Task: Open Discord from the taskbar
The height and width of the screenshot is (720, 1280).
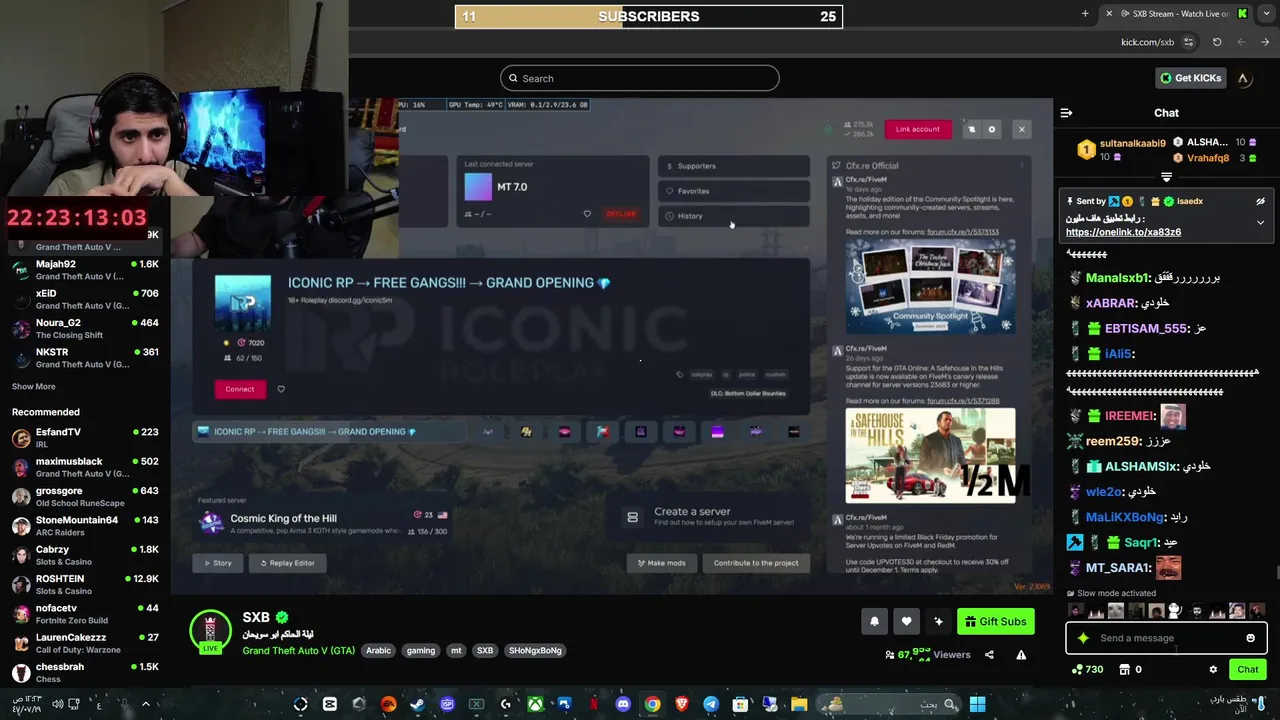Action: (x=623, y=704)
